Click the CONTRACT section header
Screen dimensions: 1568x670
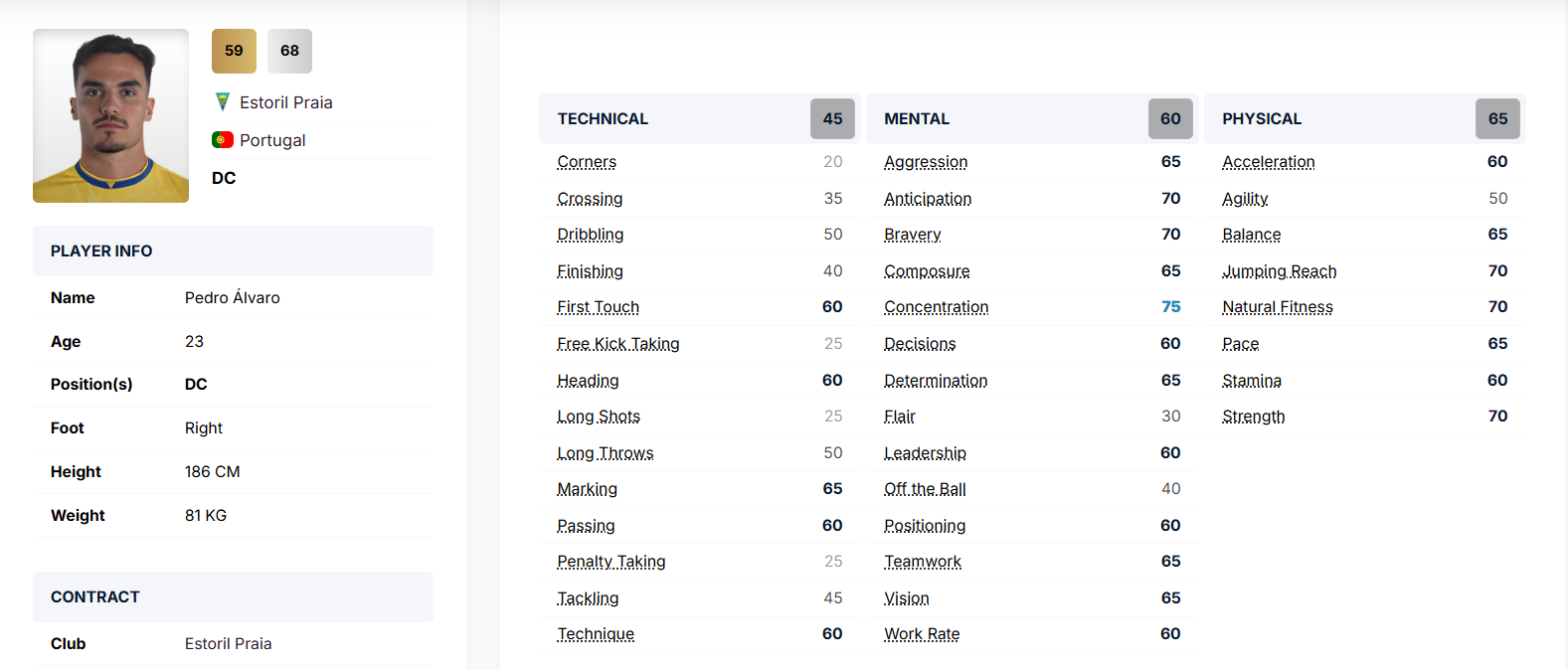[95, 597]
